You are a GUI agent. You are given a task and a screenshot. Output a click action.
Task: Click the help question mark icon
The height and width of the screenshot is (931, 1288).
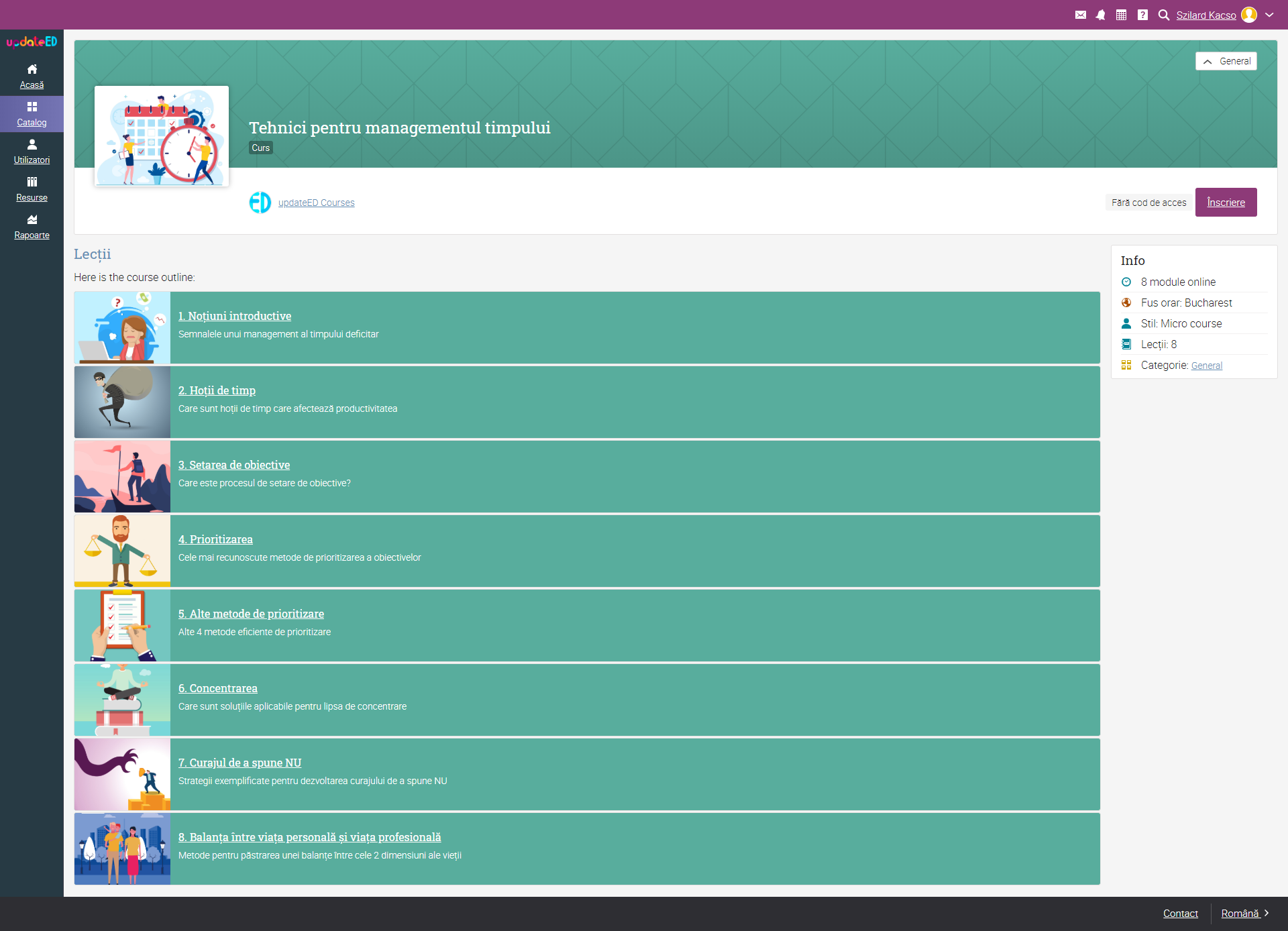coord(1142,15)
